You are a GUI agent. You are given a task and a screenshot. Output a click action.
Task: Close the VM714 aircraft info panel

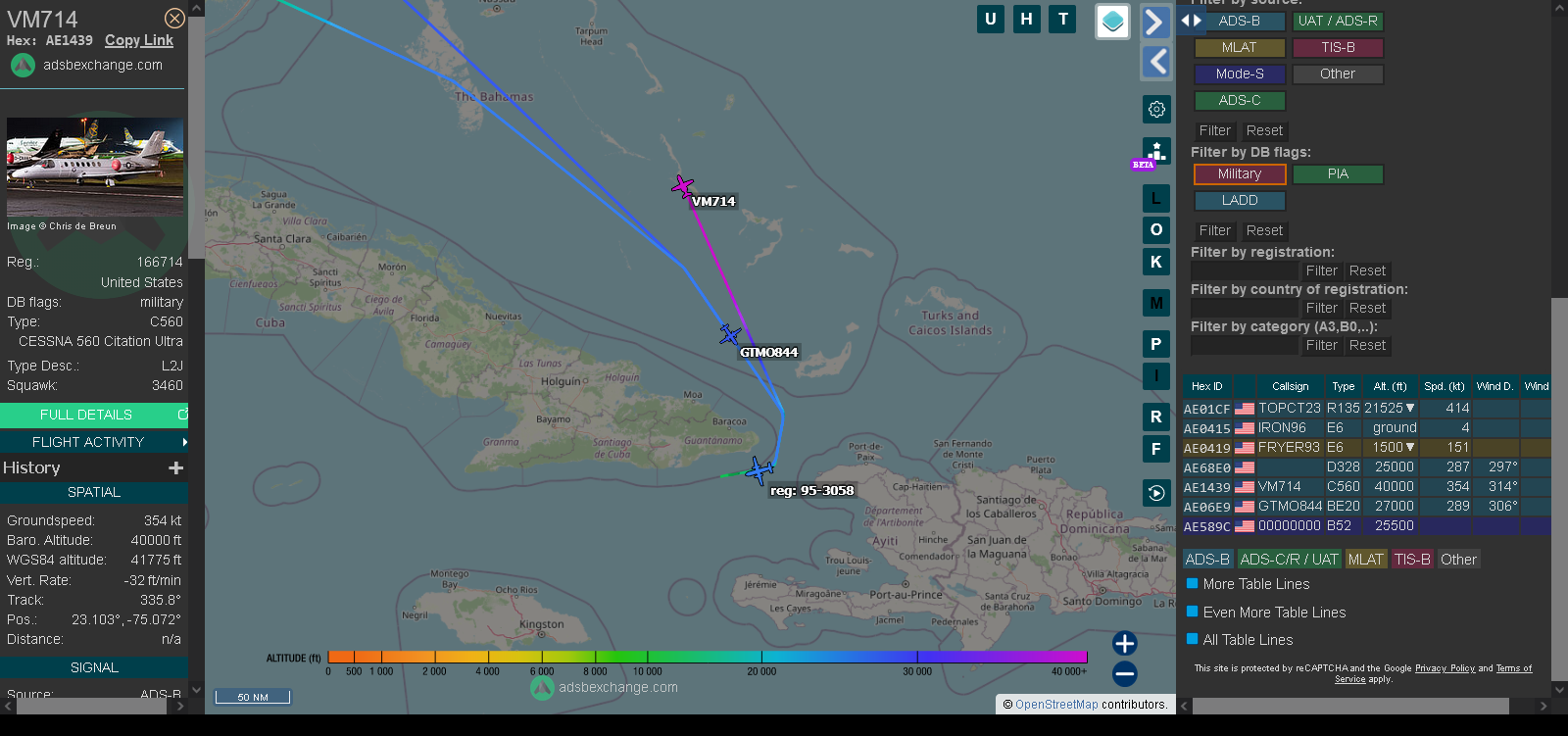pyautogui.click(x=174, y=19)
